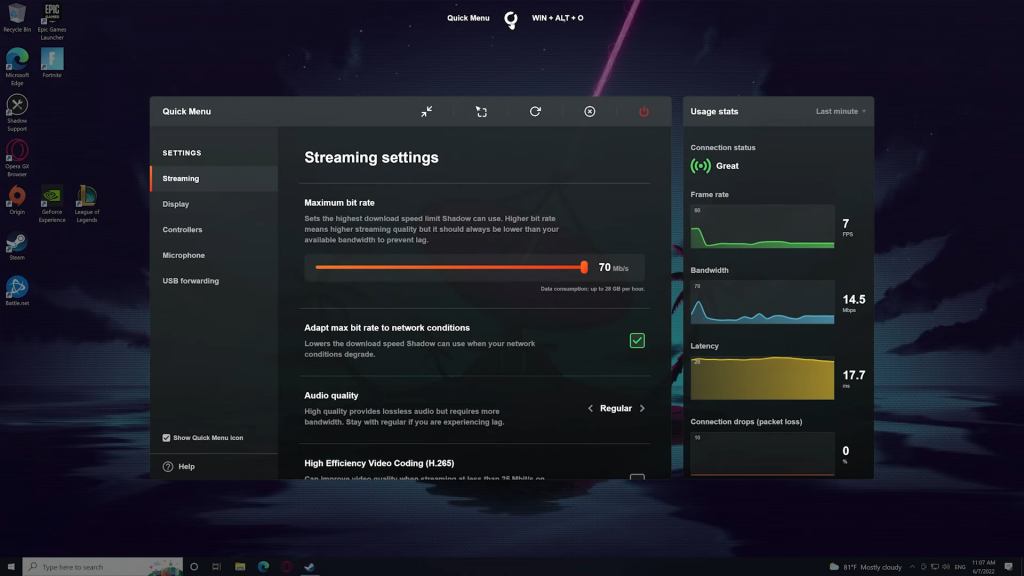
Task: Click the Frame rate graph
Action: point(762,227)
